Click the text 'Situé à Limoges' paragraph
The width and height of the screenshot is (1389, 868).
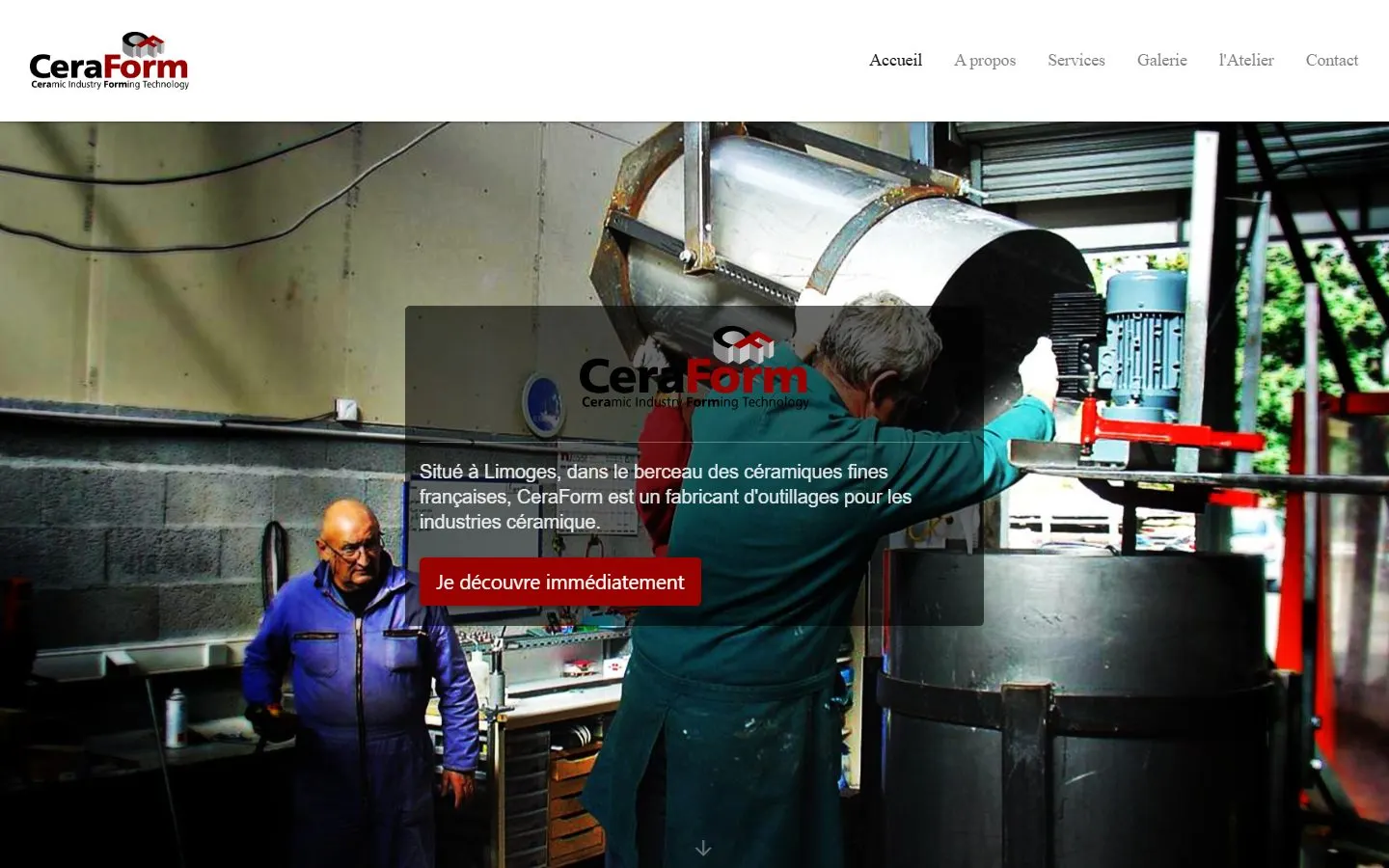pyautogui.click(x=666, y=497)
